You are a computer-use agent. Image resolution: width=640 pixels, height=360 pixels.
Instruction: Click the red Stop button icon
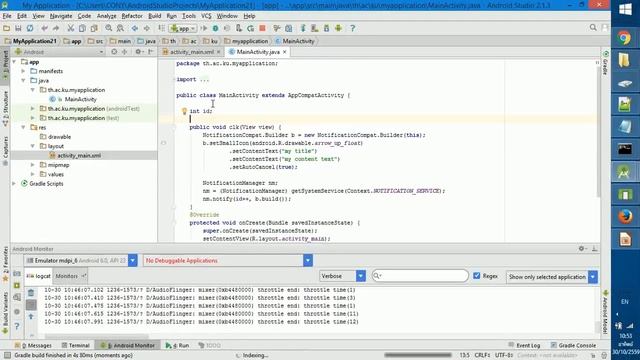[x=262, y=28]
